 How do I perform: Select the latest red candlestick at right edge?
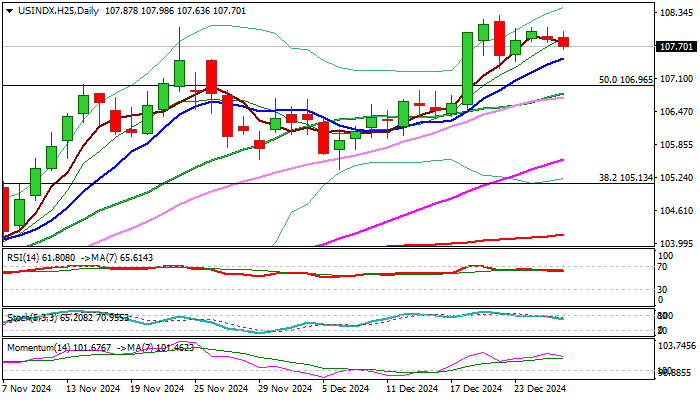[x=564, y=42]
